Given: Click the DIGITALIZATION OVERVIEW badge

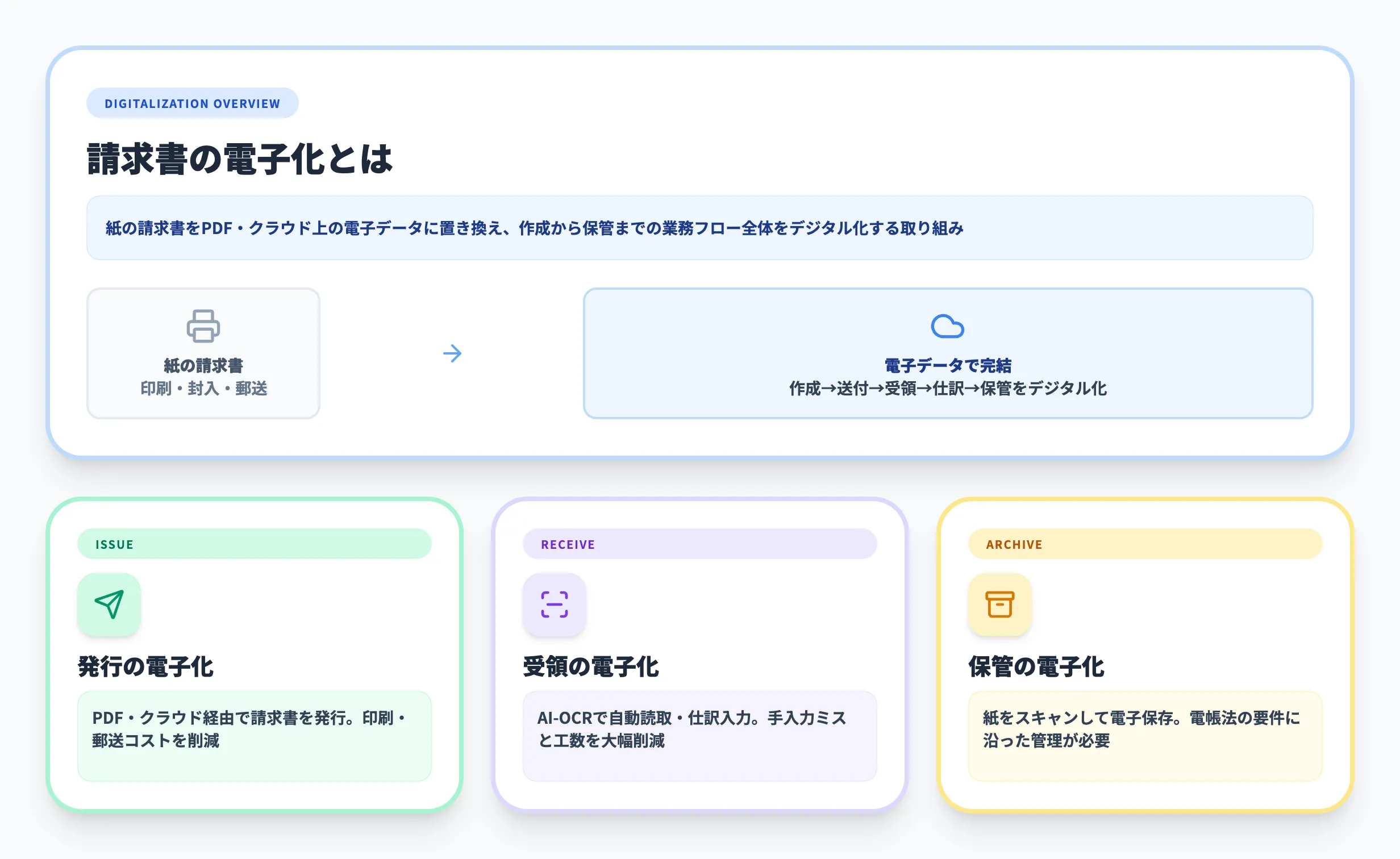Looking at the screenshot, I should pos(192,103).
